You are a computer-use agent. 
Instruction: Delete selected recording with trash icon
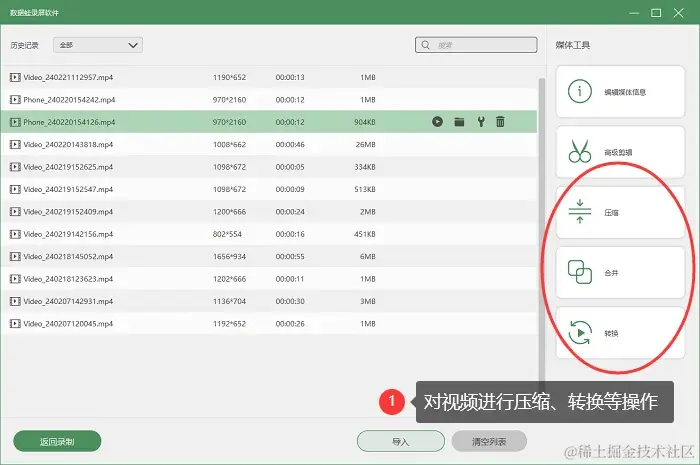[500, 121]
